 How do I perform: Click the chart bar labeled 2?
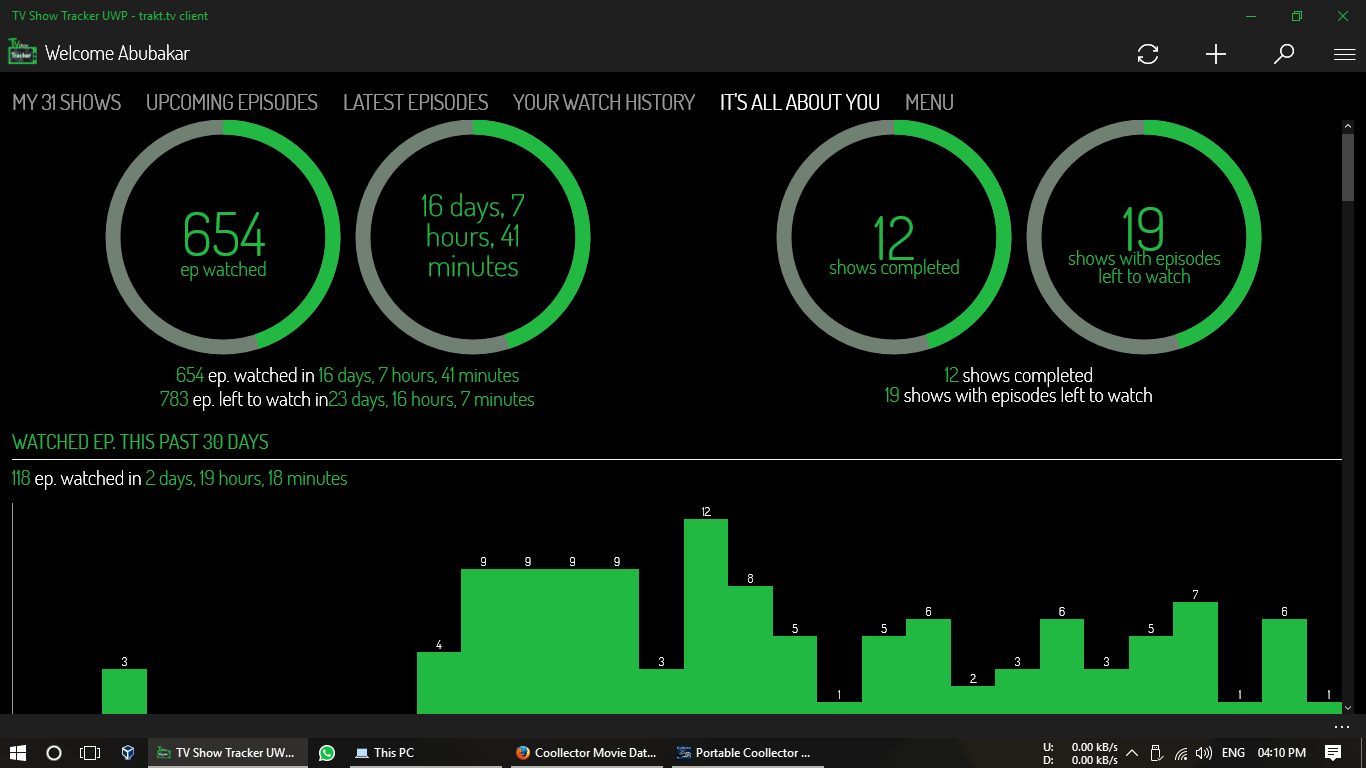click(973, 700)
